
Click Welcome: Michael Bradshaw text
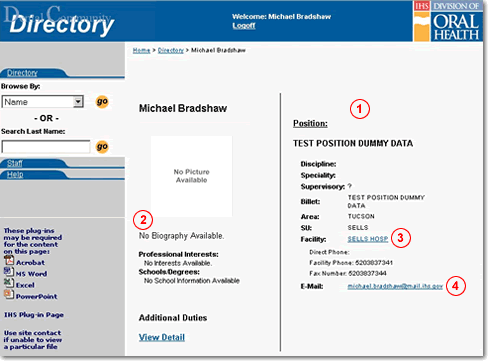pyautogui.click(x=282, y=17)
